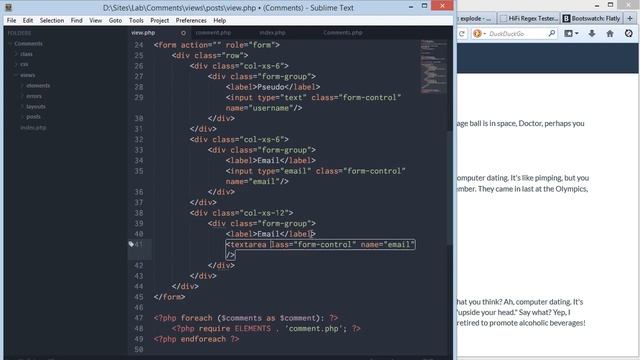
Task: Click the Sublime Text app icon in title bar
Action: [8, 7]
